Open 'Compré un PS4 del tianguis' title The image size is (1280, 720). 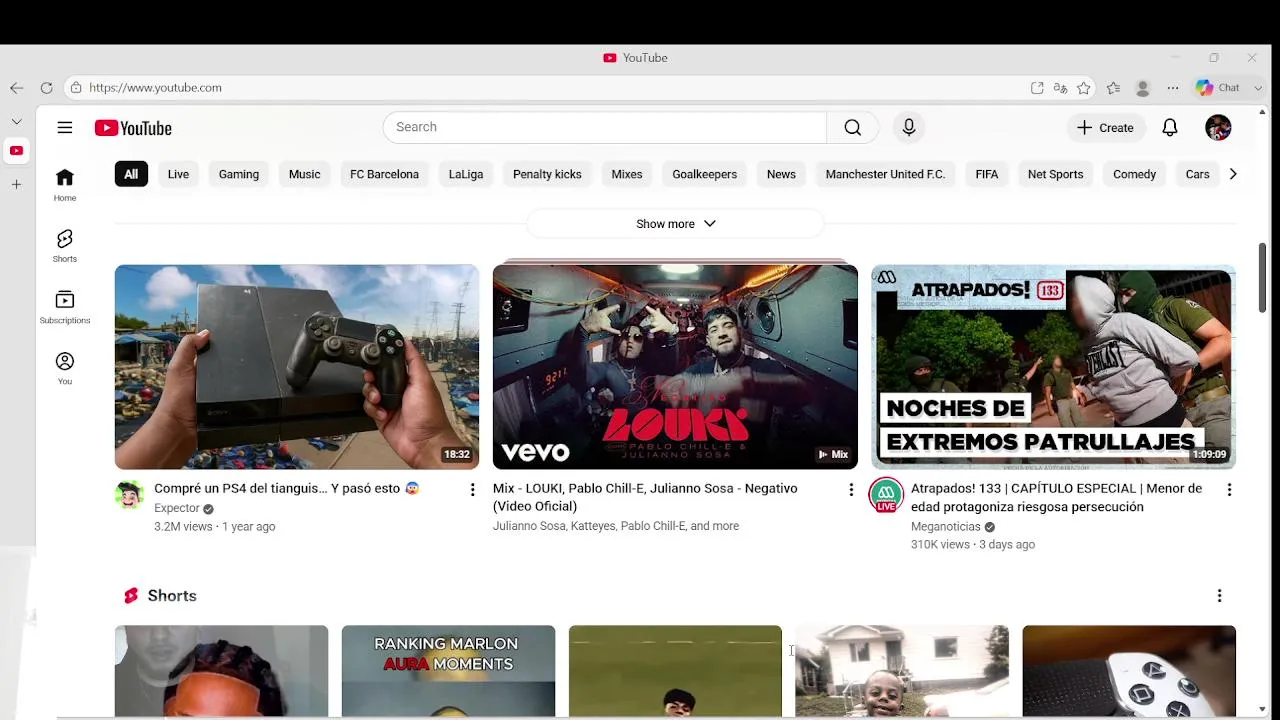pyautogui.click(x=286, y=489)
